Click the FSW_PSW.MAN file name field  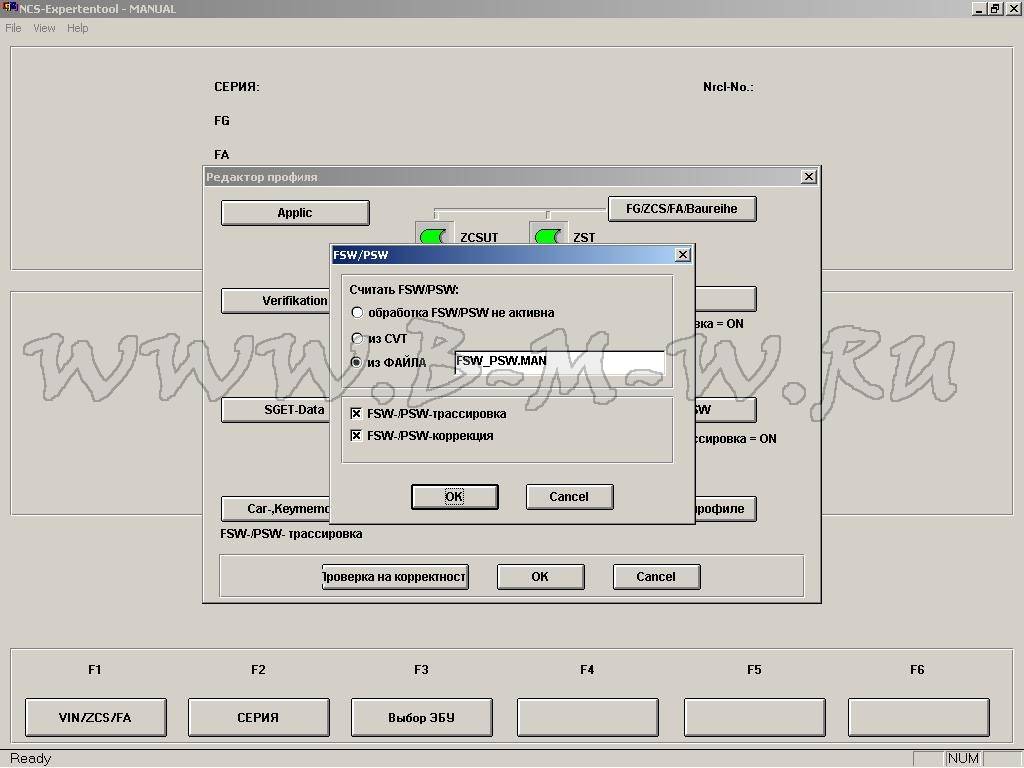tap(560, 362)
